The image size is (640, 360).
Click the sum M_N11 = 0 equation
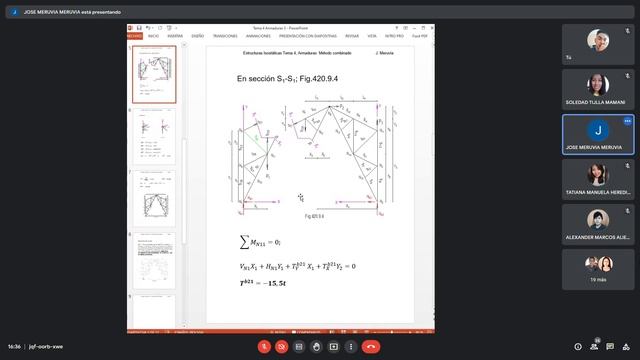coord(260,242)
